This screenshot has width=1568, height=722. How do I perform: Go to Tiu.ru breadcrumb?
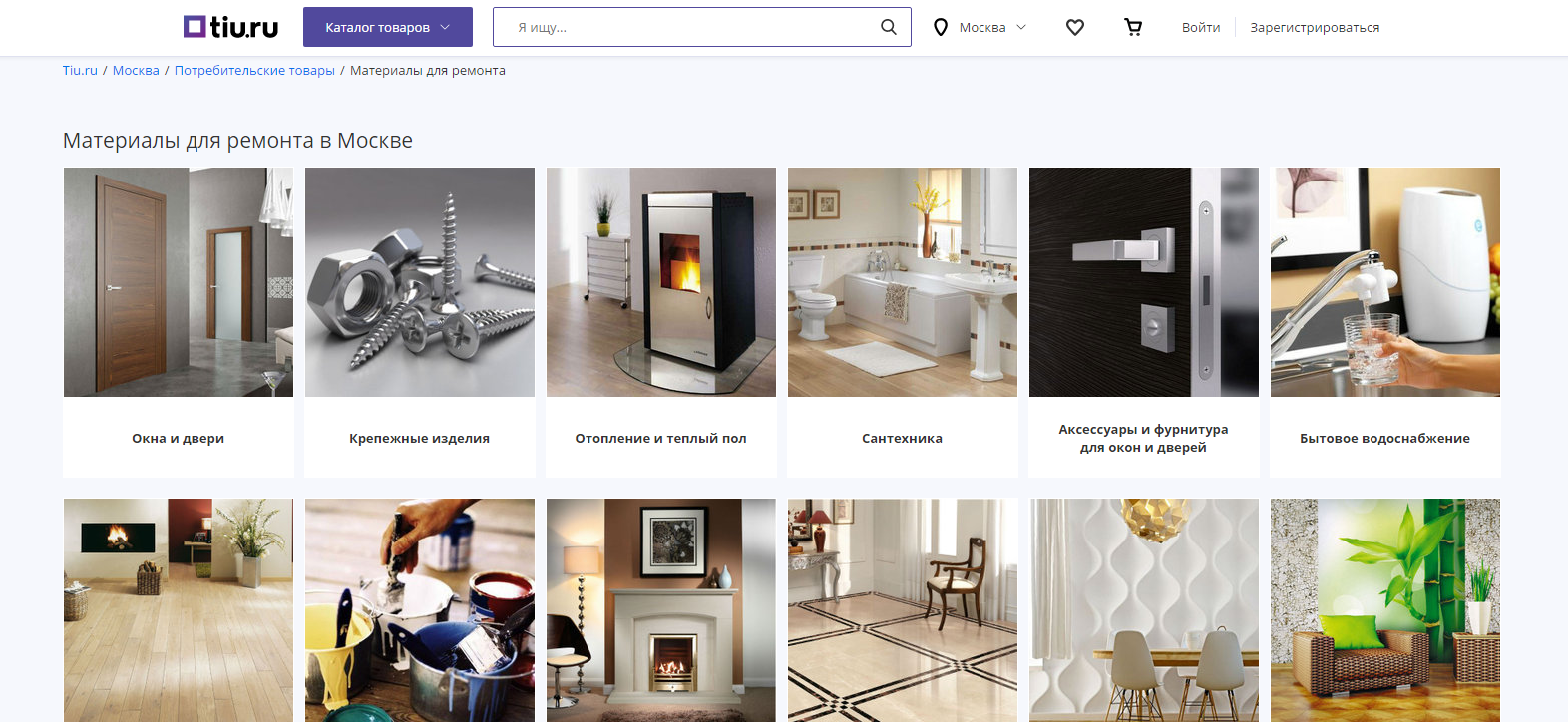click(80, 70)
